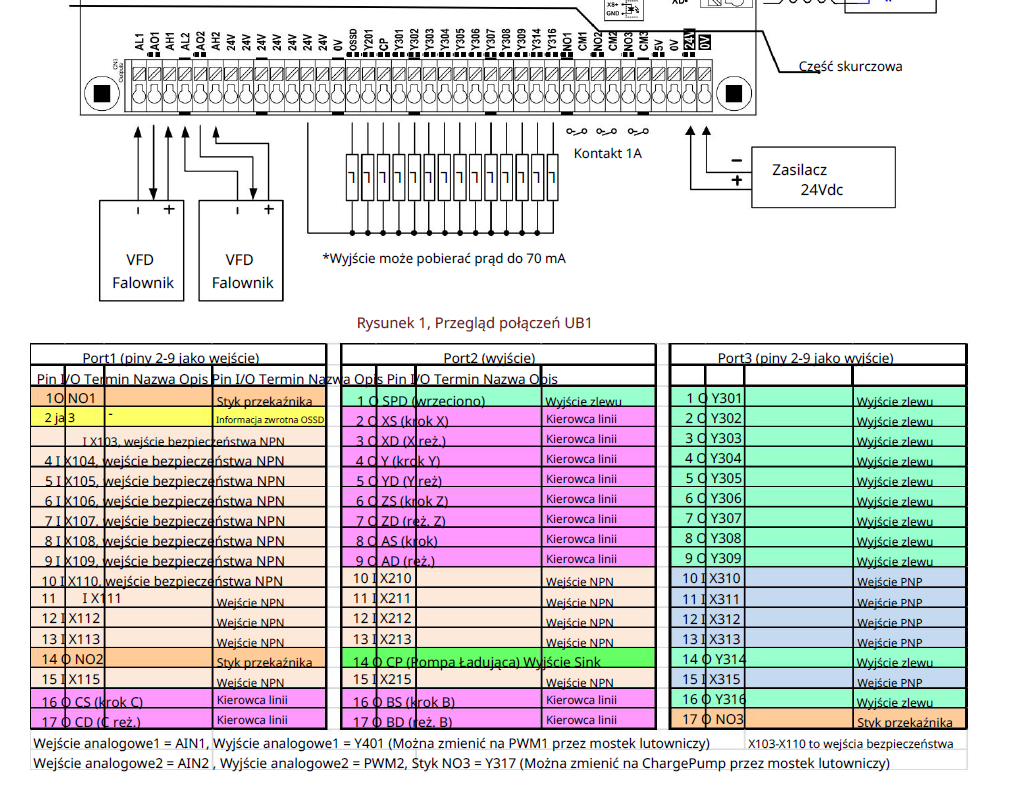Click "NO1" in the Port1 table

coord(82,398)
